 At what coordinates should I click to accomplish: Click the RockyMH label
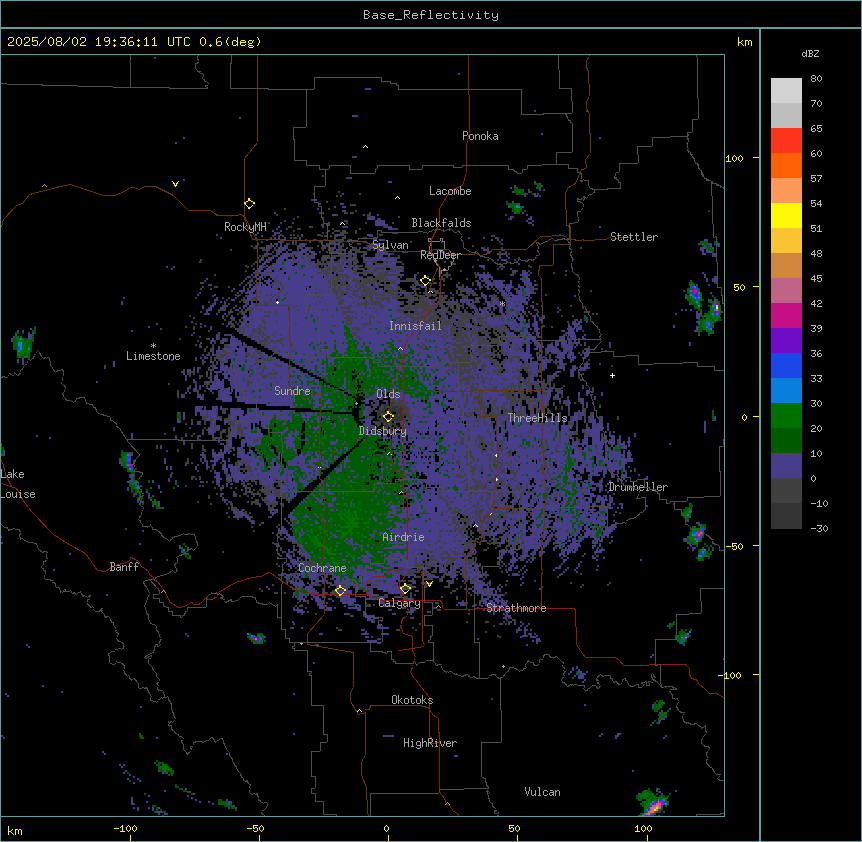click(x=245, y=226)
